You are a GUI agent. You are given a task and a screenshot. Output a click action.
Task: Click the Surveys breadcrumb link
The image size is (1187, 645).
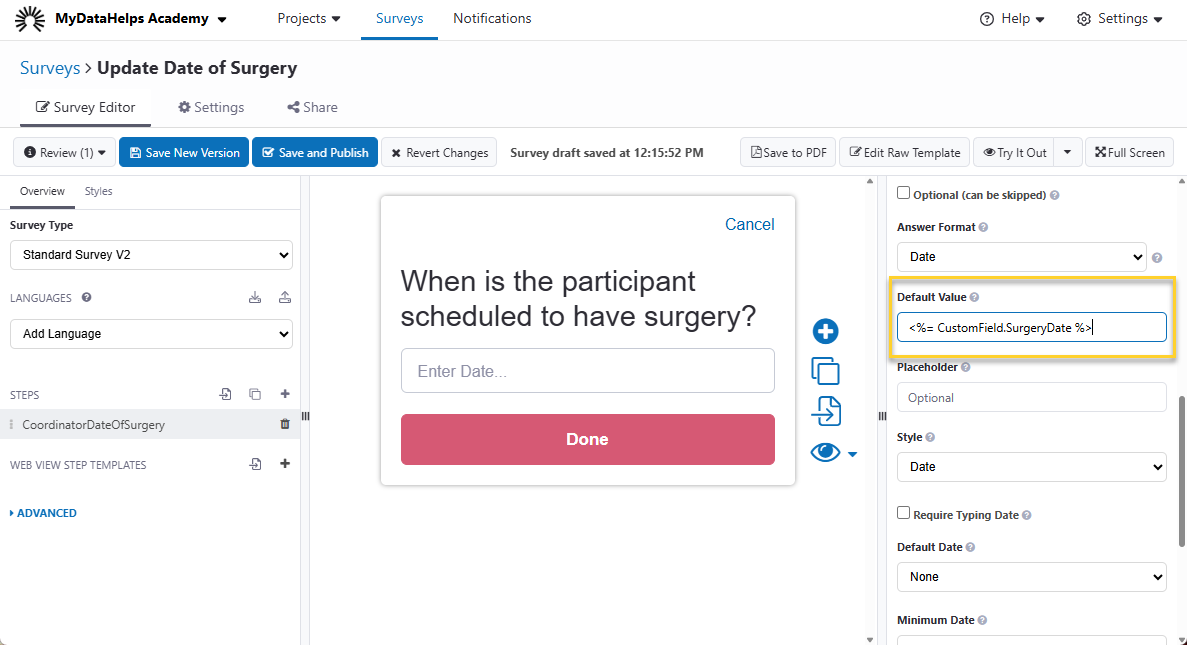click(x=50, y=68)
